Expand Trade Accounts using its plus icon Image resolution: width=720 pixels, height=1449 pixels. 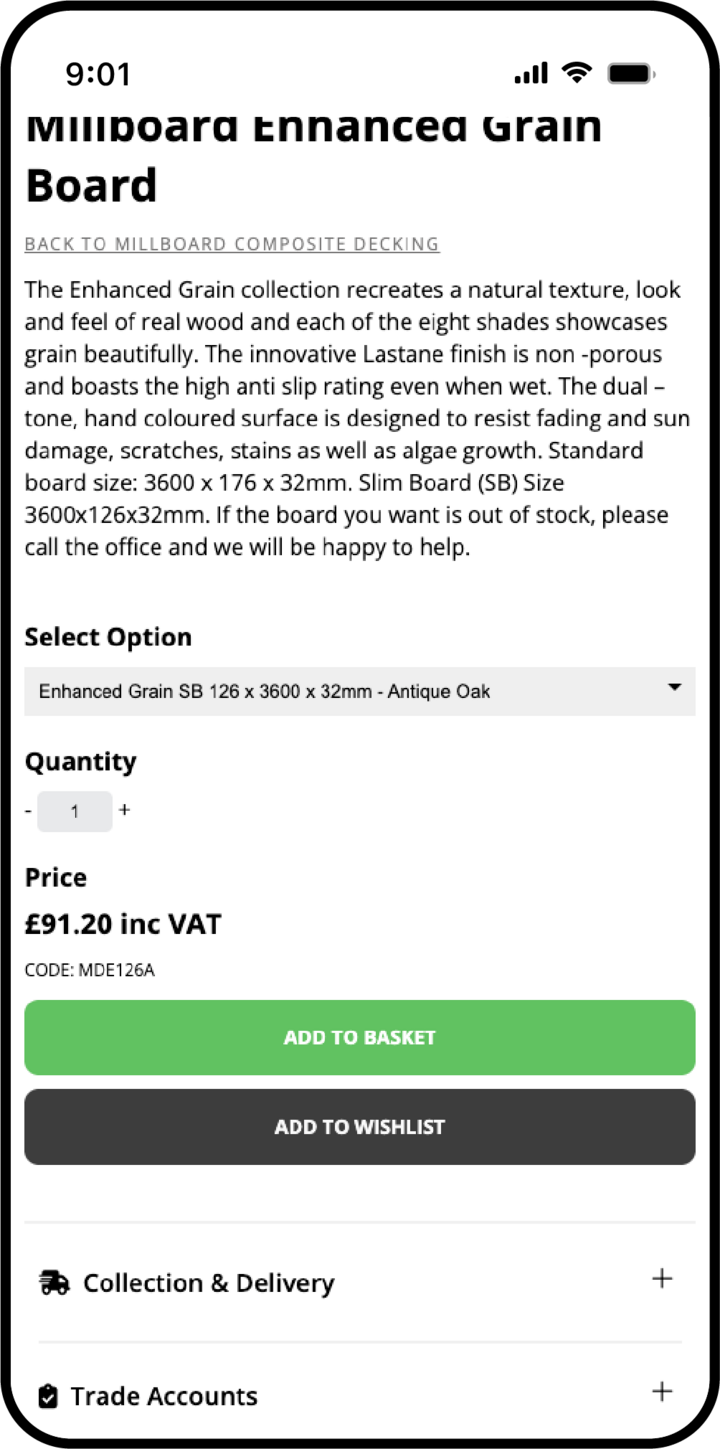click(662, 1392)
